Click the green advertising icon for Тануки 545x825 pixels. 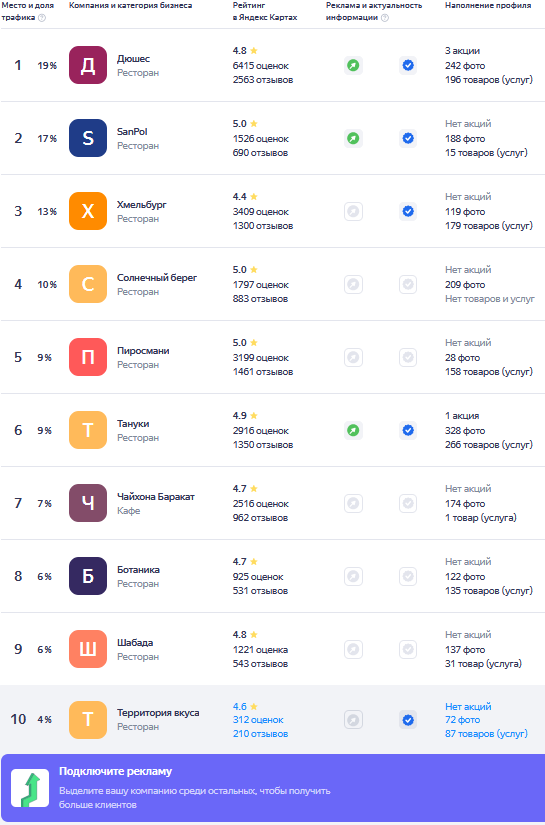click(354, 430)
